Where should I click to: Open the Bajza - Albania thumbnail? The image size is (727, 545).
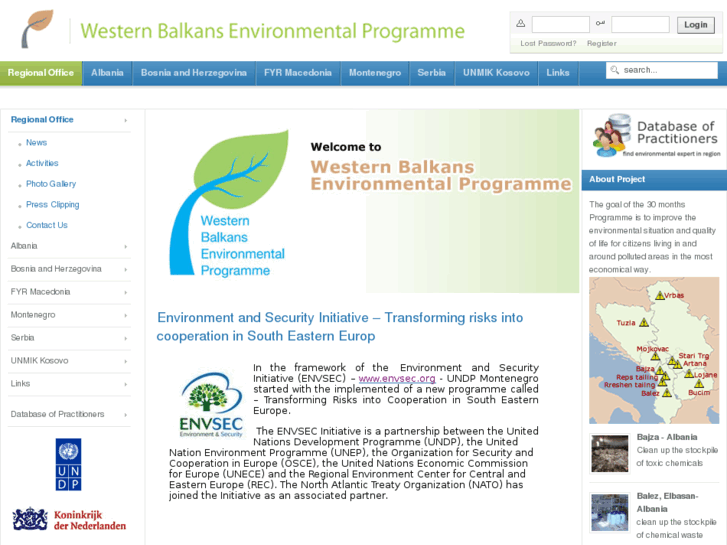point(610,453)
